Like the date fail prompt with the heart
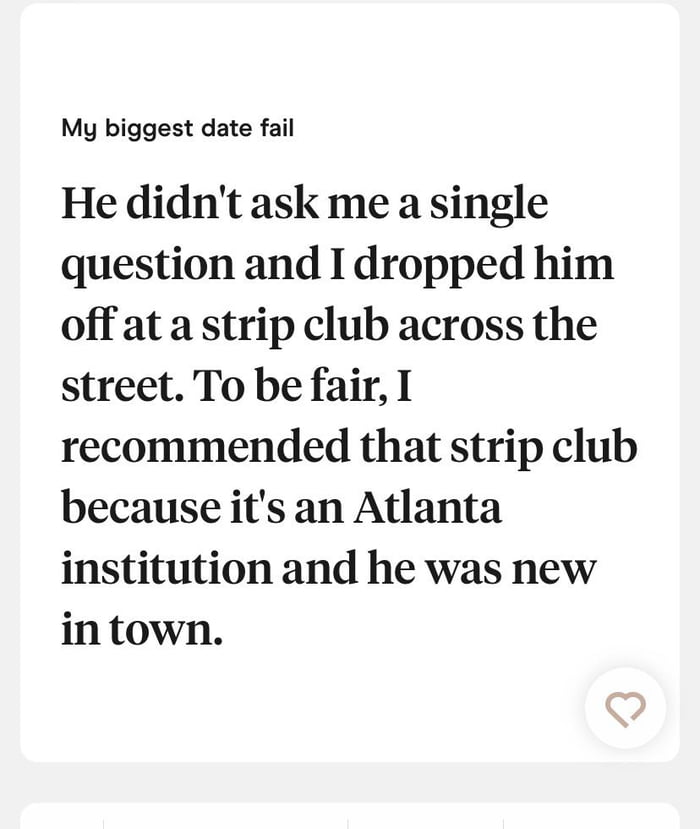 [x=625, y=708]
